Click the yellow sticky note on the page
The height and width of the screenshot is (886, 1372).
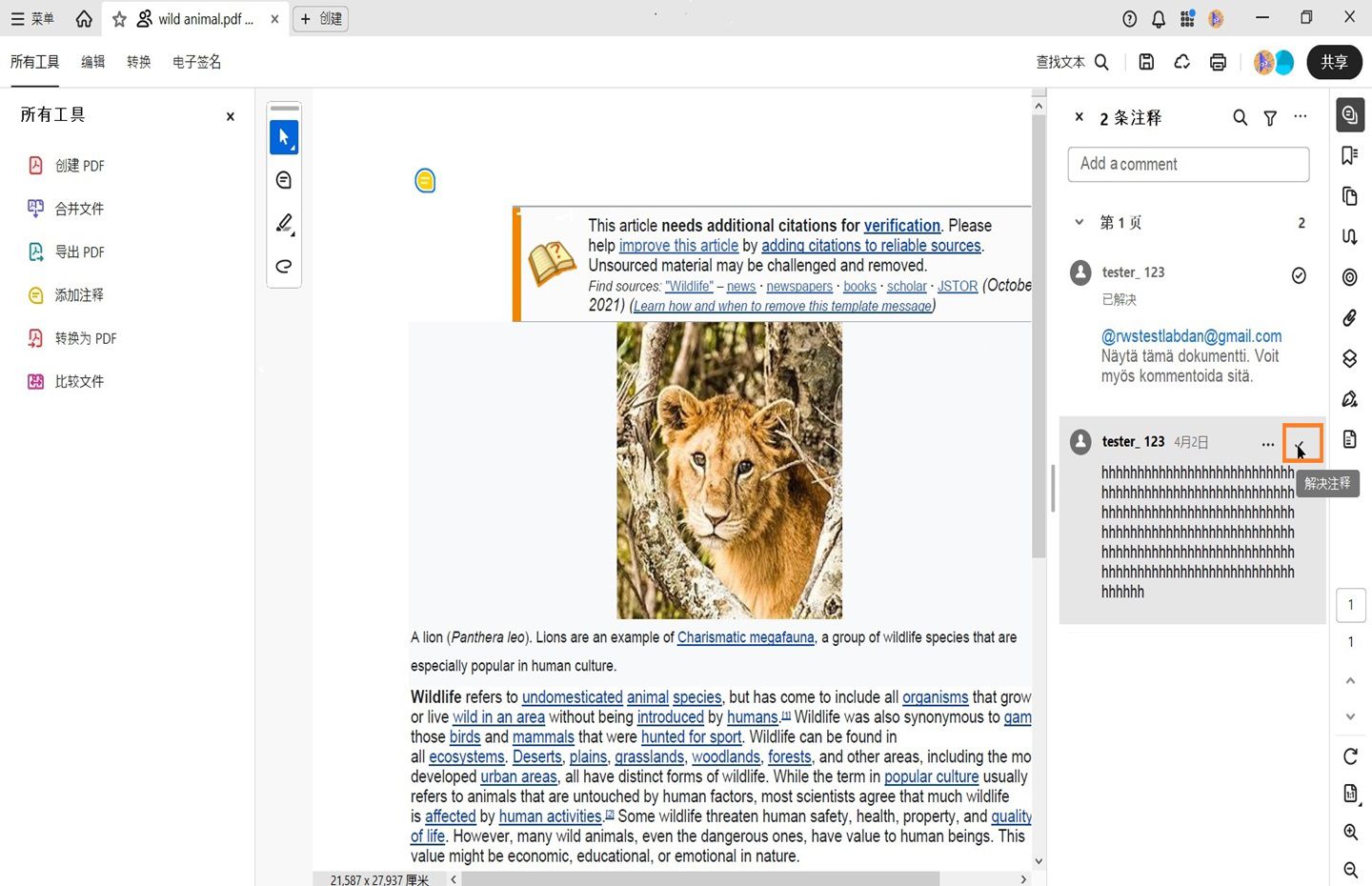click(x=425, y=180)
